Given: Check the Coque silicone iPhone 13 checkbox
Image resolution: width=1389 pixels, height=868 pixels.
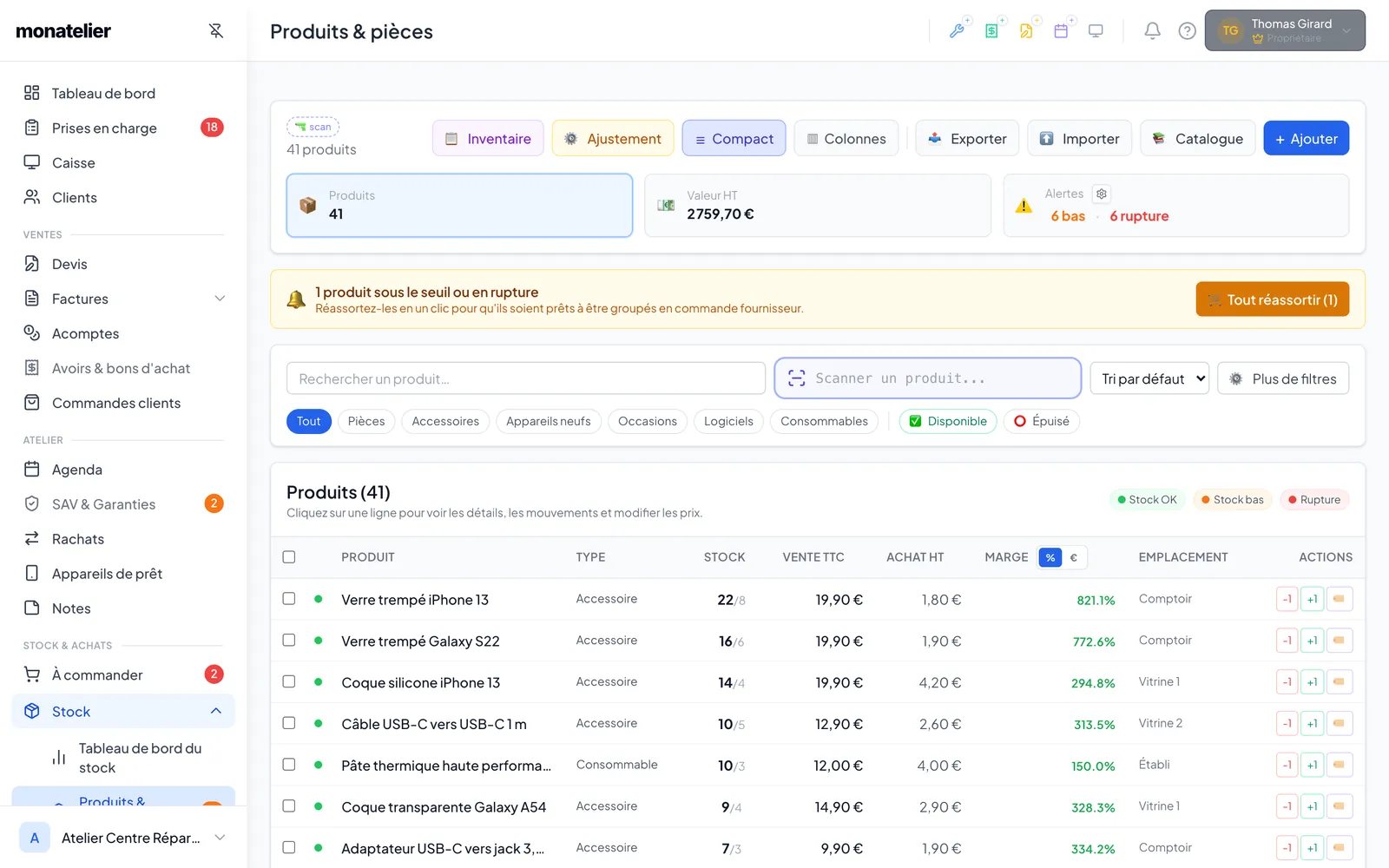Looking at the screenshot, I should [289, 682].
